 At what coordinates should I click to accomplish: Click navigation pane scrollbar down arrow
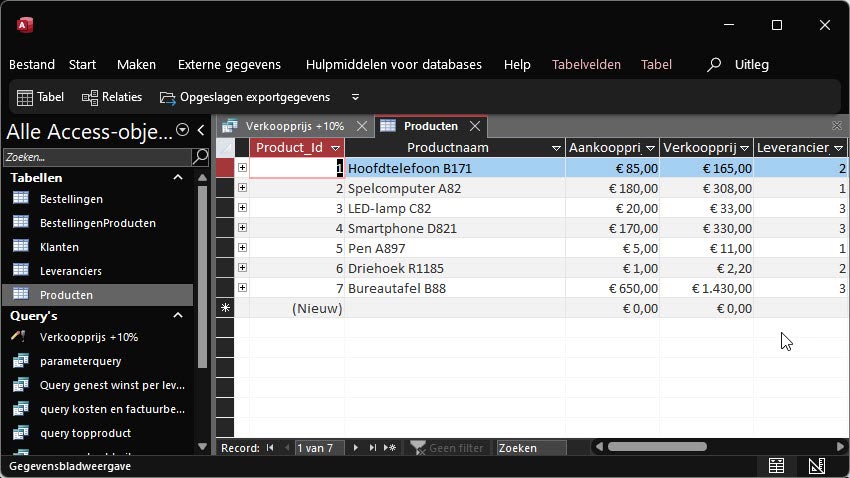[202, 447]
